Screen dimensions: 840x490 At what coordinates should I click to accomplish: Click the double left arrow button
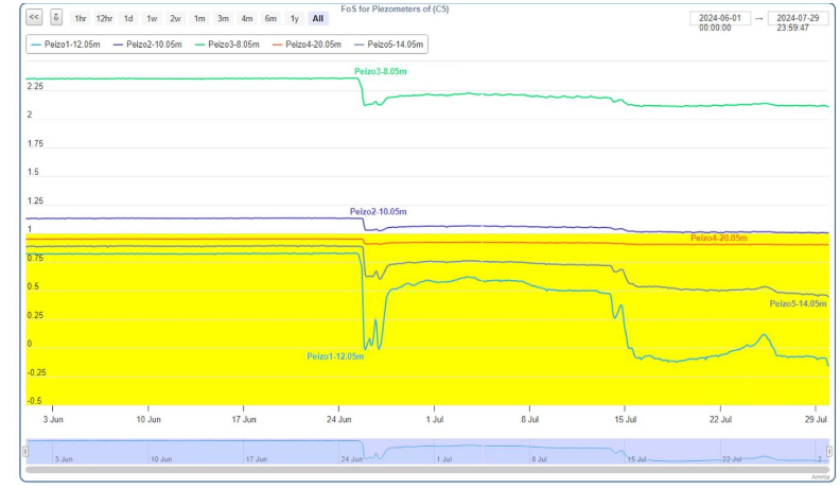tap(34, 18)
